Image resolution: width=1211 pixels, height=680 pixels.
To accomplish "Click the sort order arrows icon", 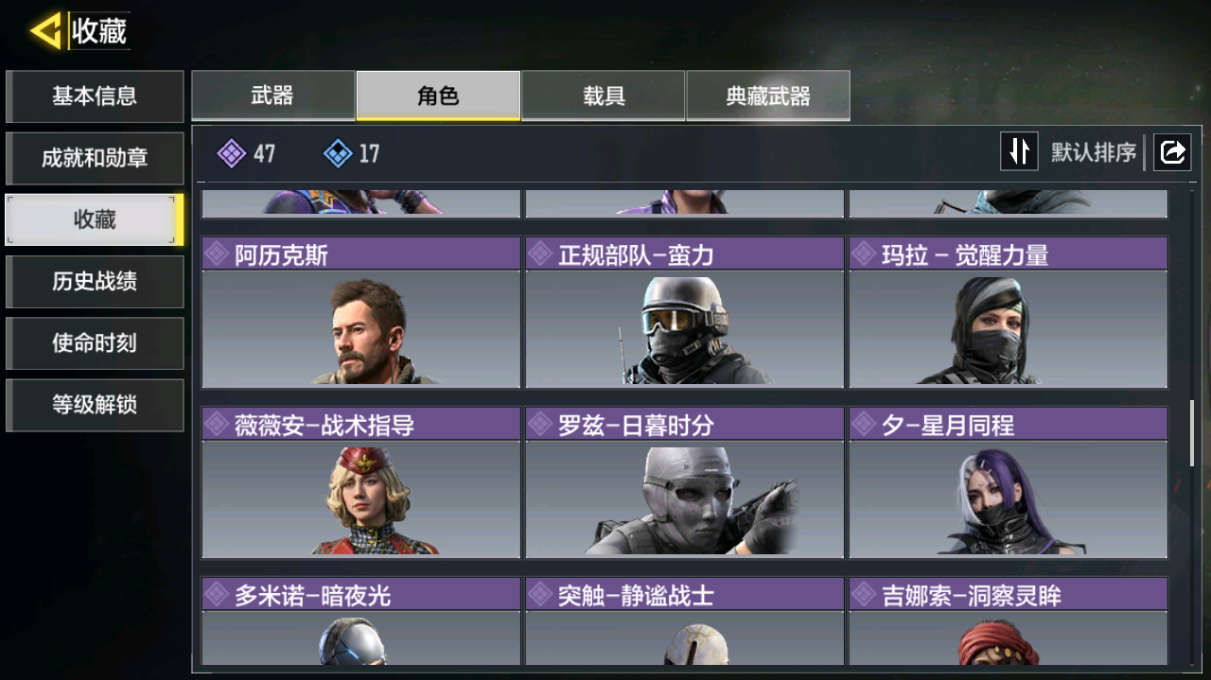I will coord(1019,152).
